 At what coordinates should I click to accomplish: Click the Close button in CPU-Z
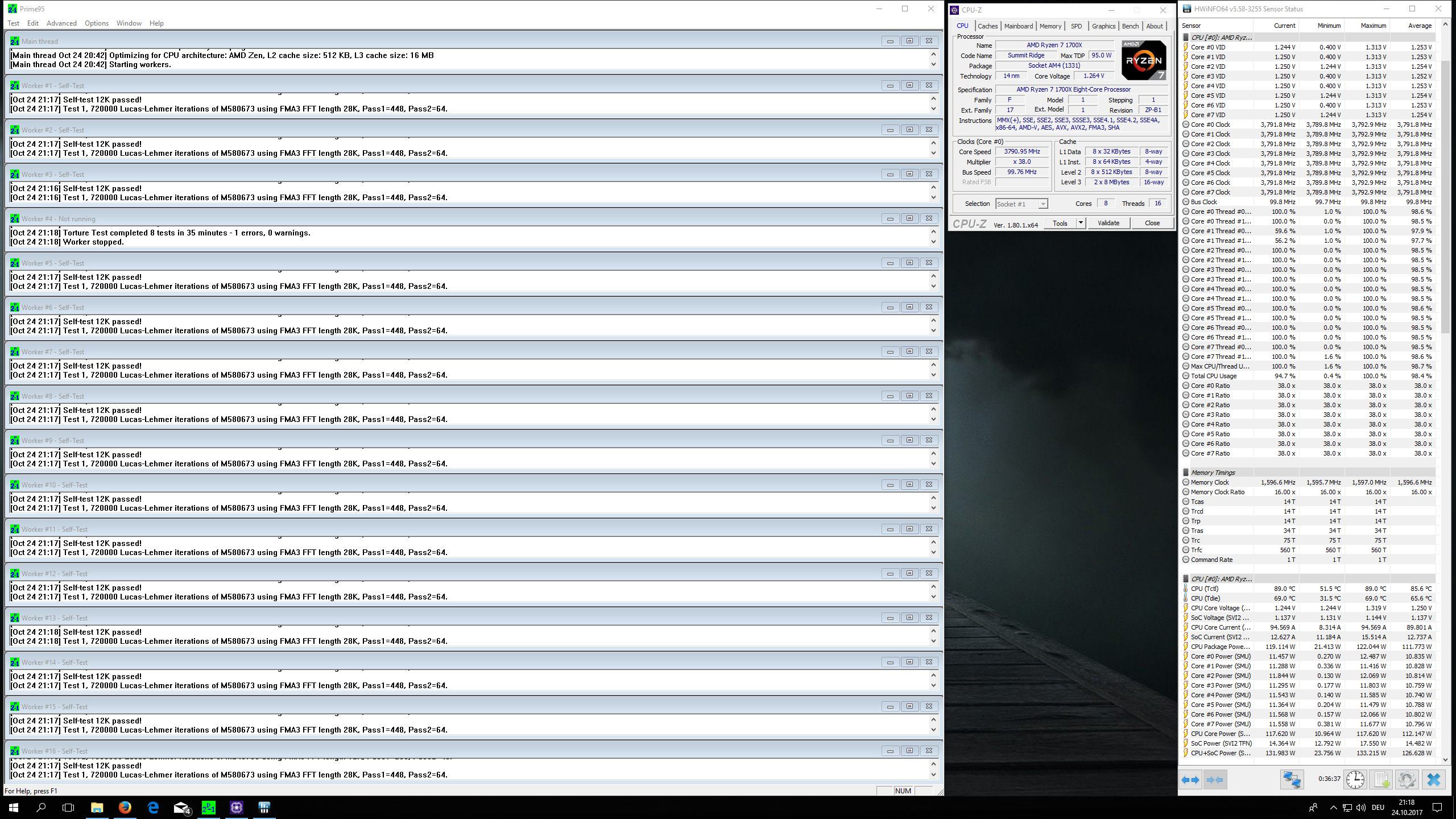pos(1152,223)
